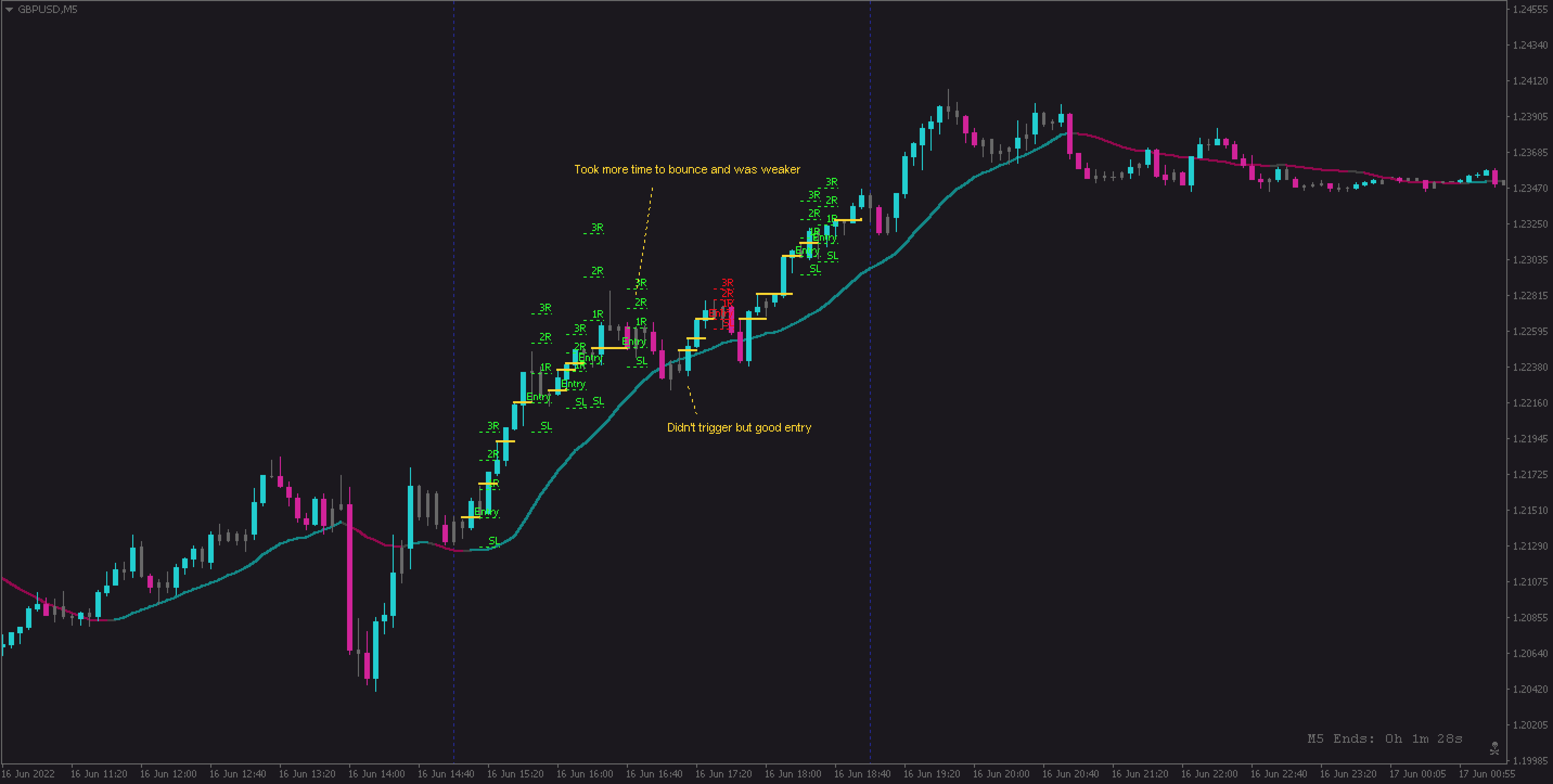Select the red 2R target label
This screenshot has width=1553, height=784.
(x=727, y=293)
